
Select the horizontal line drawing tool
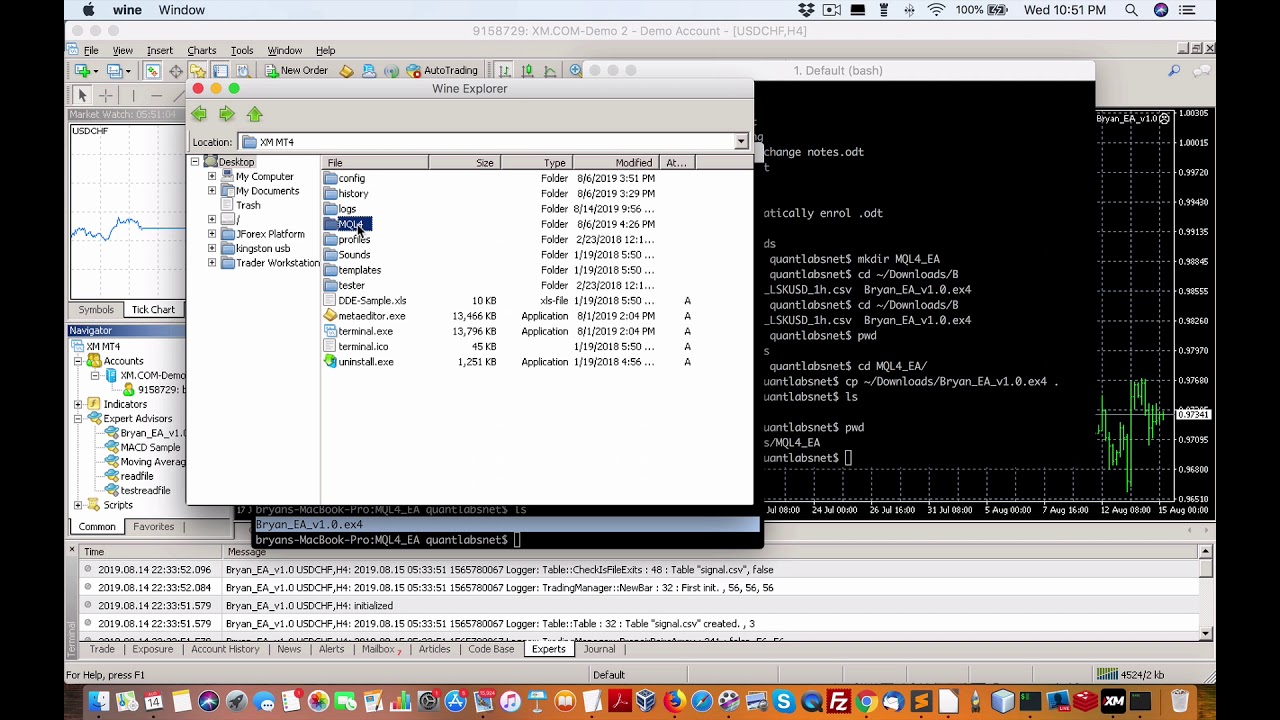(x=157, y=95)
